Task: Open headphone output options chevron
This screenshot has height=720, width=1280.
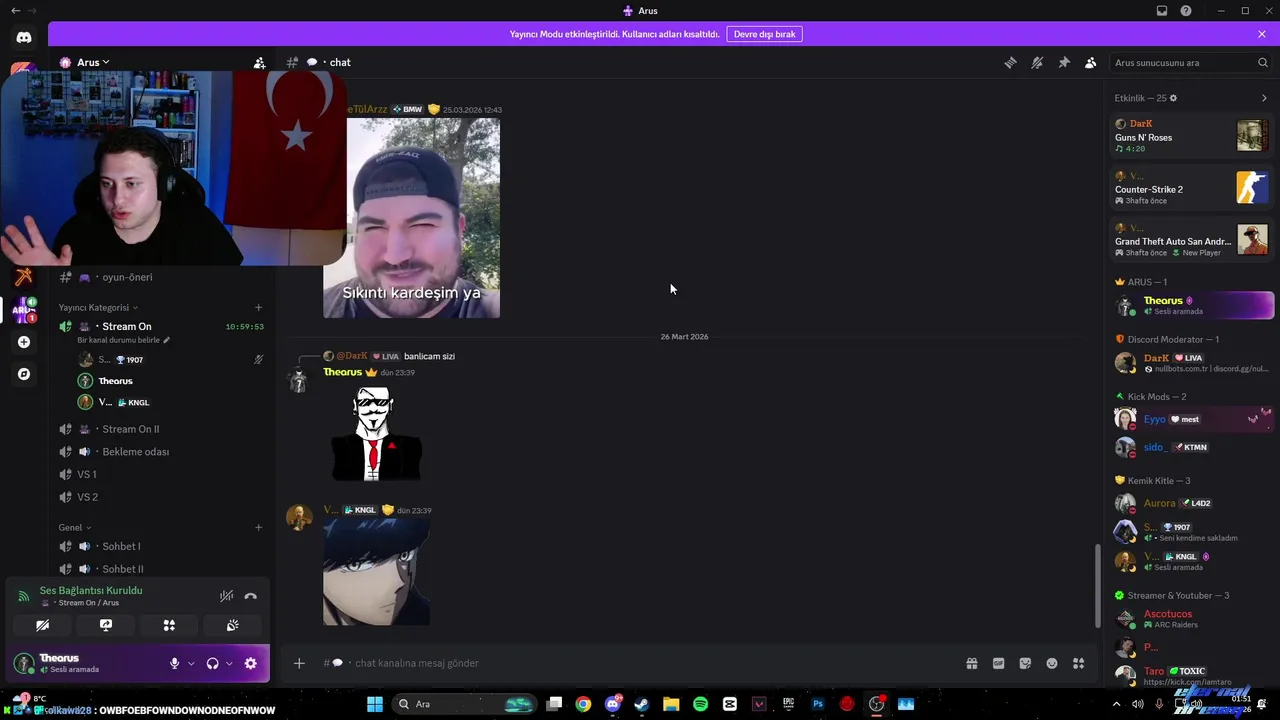Action: tap(229, 663)
